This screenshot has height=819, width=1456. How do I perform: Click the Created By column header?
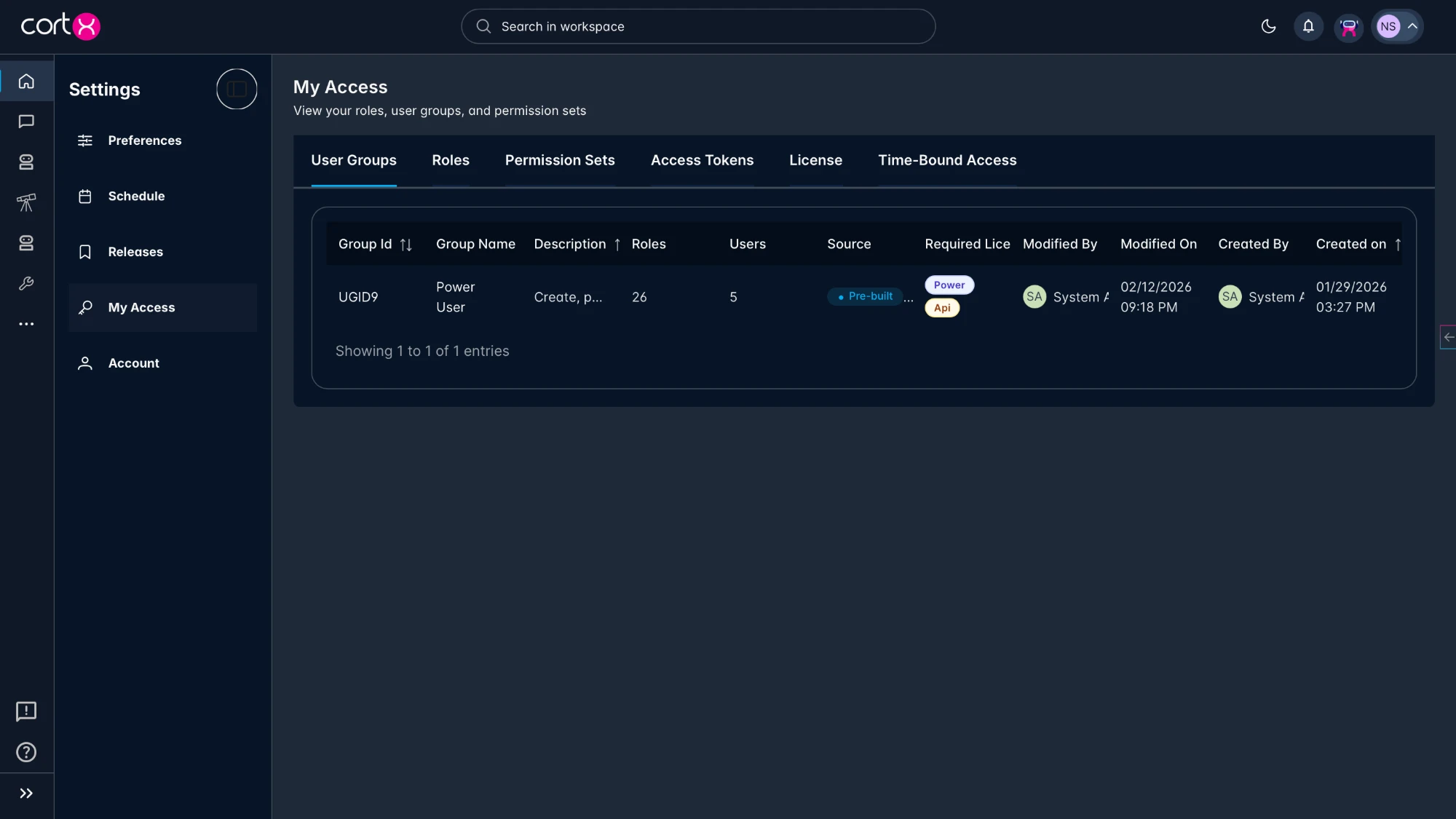click(x=1253, y=244)
